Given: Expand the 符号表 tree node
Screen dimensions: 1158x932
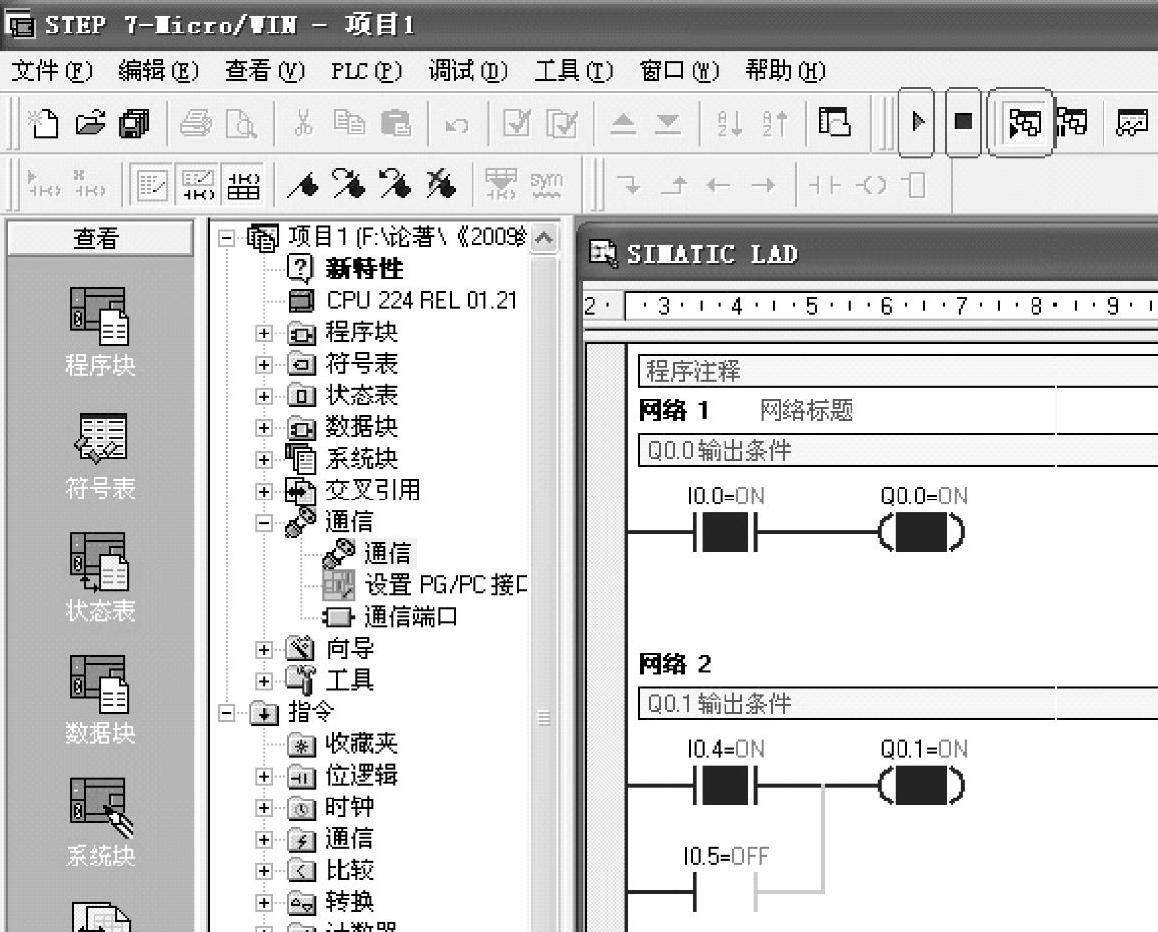Looking at the screenshot, I should coord(264,364).
